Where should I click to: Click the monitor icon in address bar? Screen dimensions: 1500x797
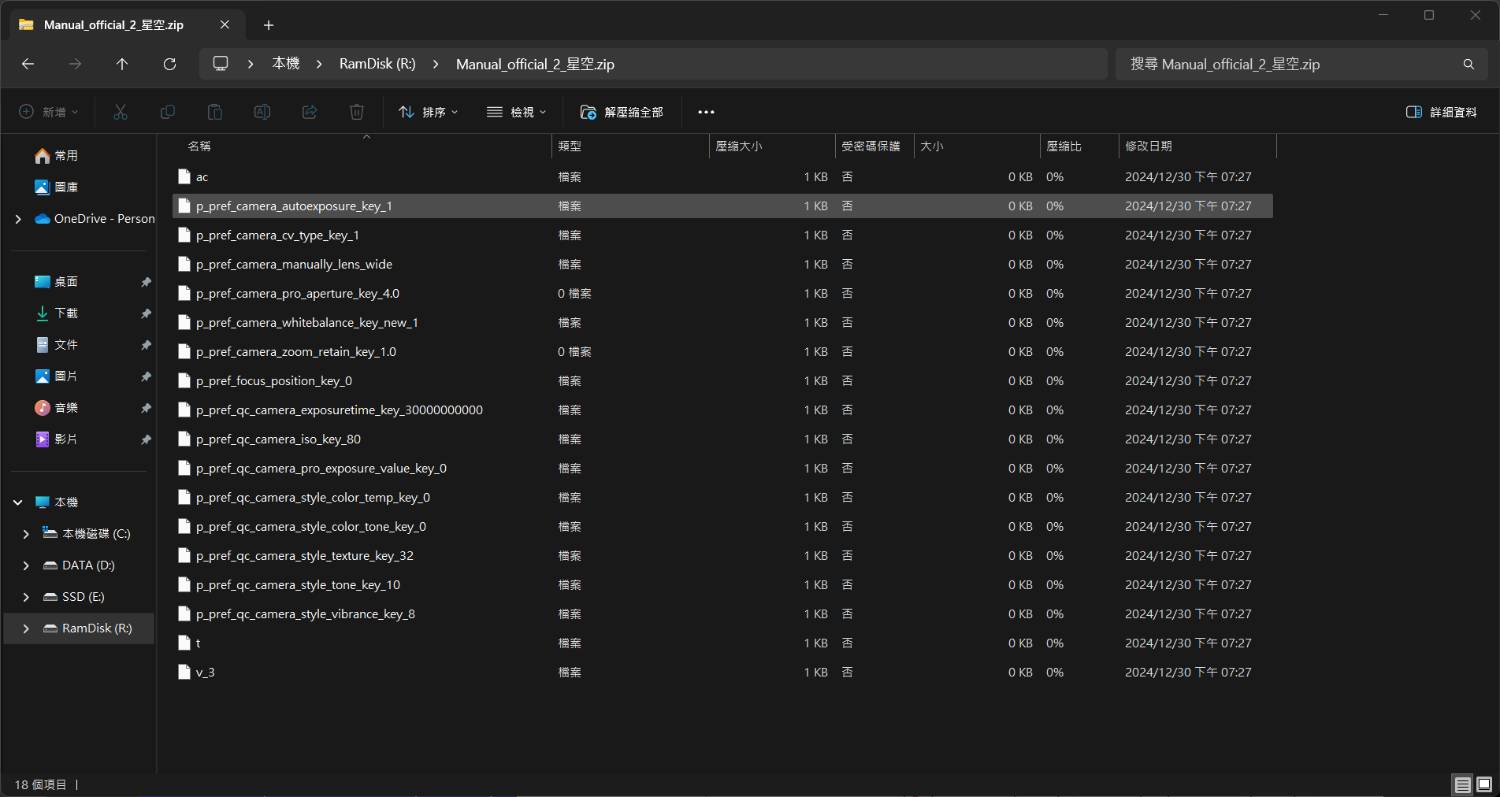(x=221, y=63)
